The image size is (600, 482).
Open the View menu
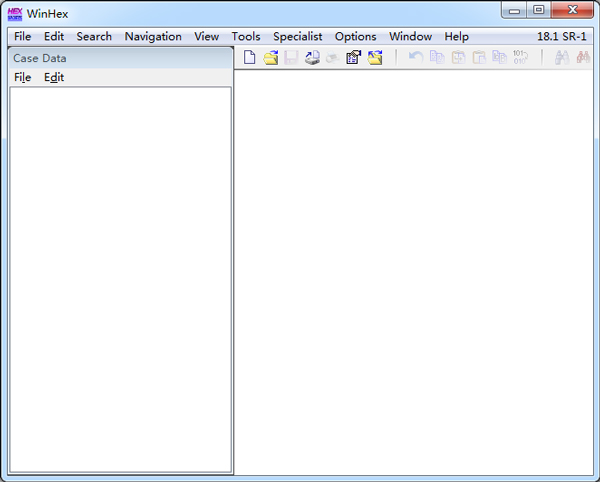[x=207, y=36]
